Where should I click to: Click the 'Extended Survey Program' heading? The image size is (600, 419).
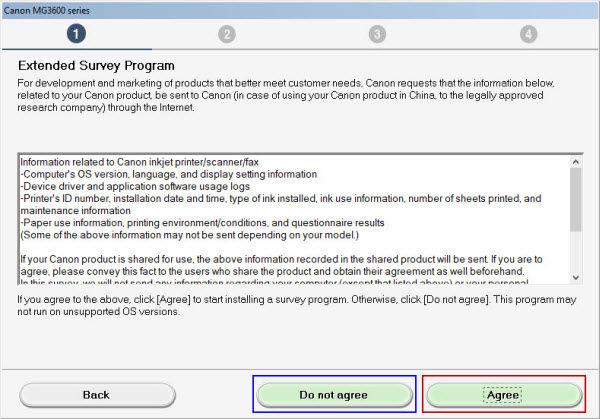click(96, 65)
